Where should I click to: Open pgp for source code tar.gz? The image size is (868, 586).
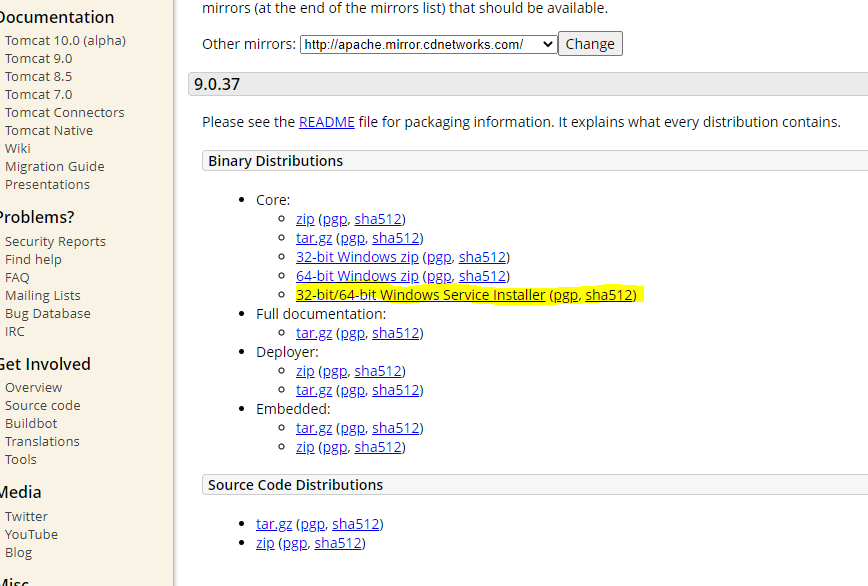pyautogui.click(x=313, y=523)
